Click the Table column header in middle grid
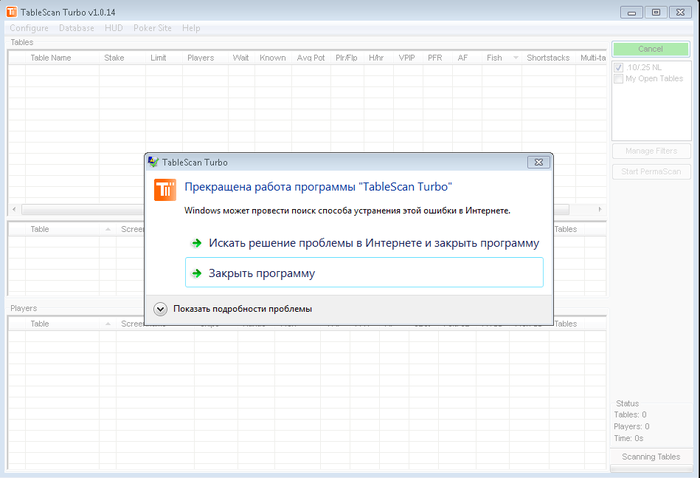 point(71,229)
